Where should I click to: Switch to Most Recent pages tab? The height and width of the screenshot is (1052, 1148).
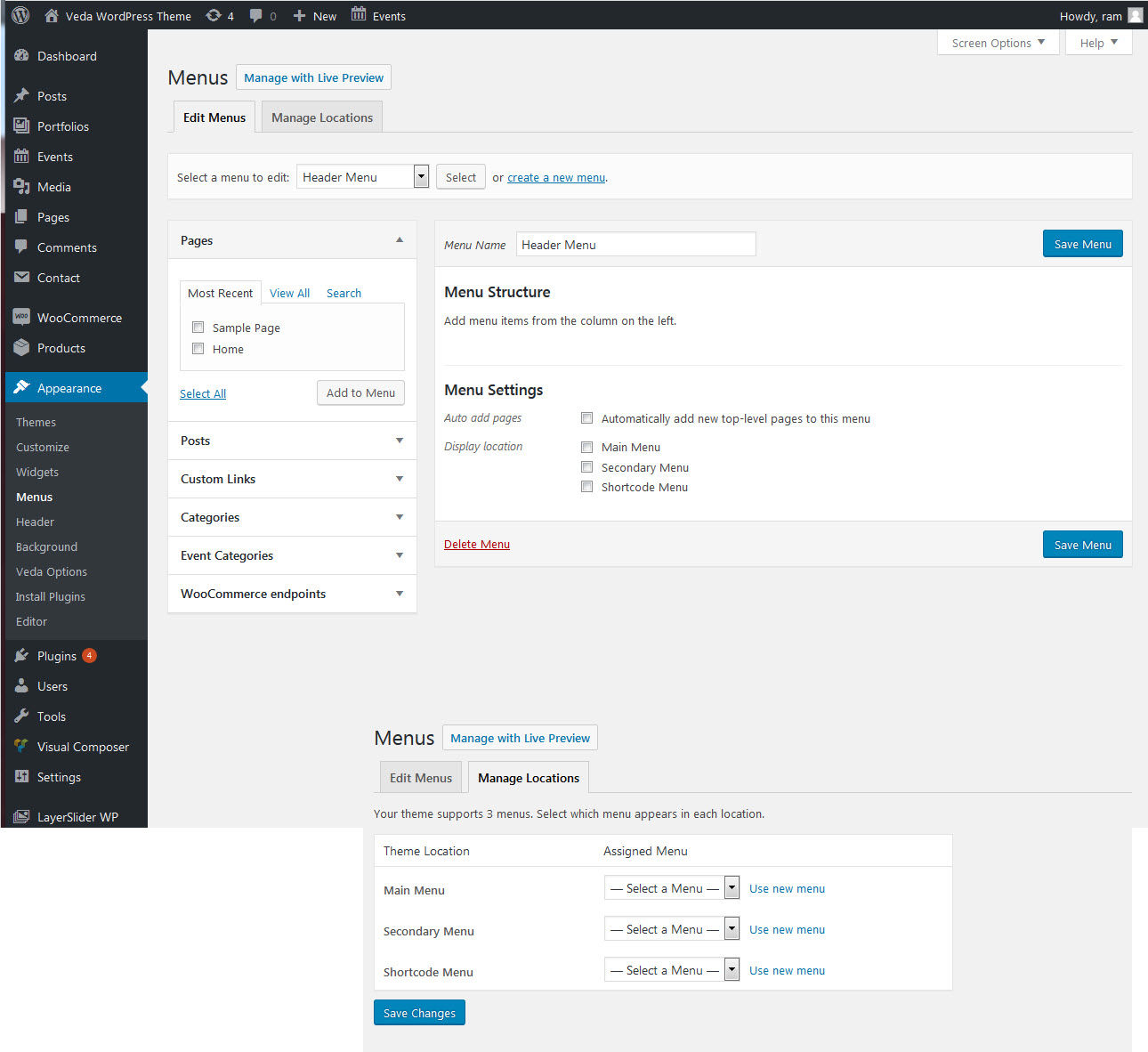[x=221, y=293]
